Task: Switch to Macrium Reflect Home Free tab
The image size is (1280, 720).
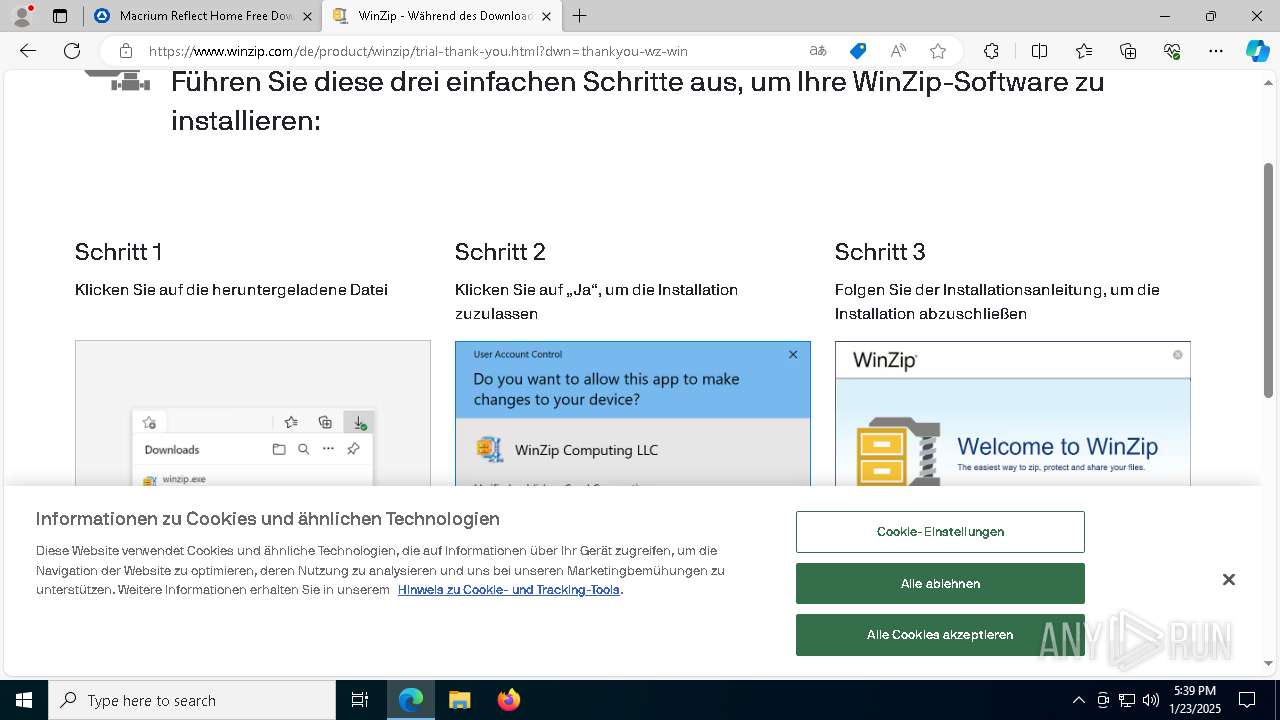Action: pos(205,16)
